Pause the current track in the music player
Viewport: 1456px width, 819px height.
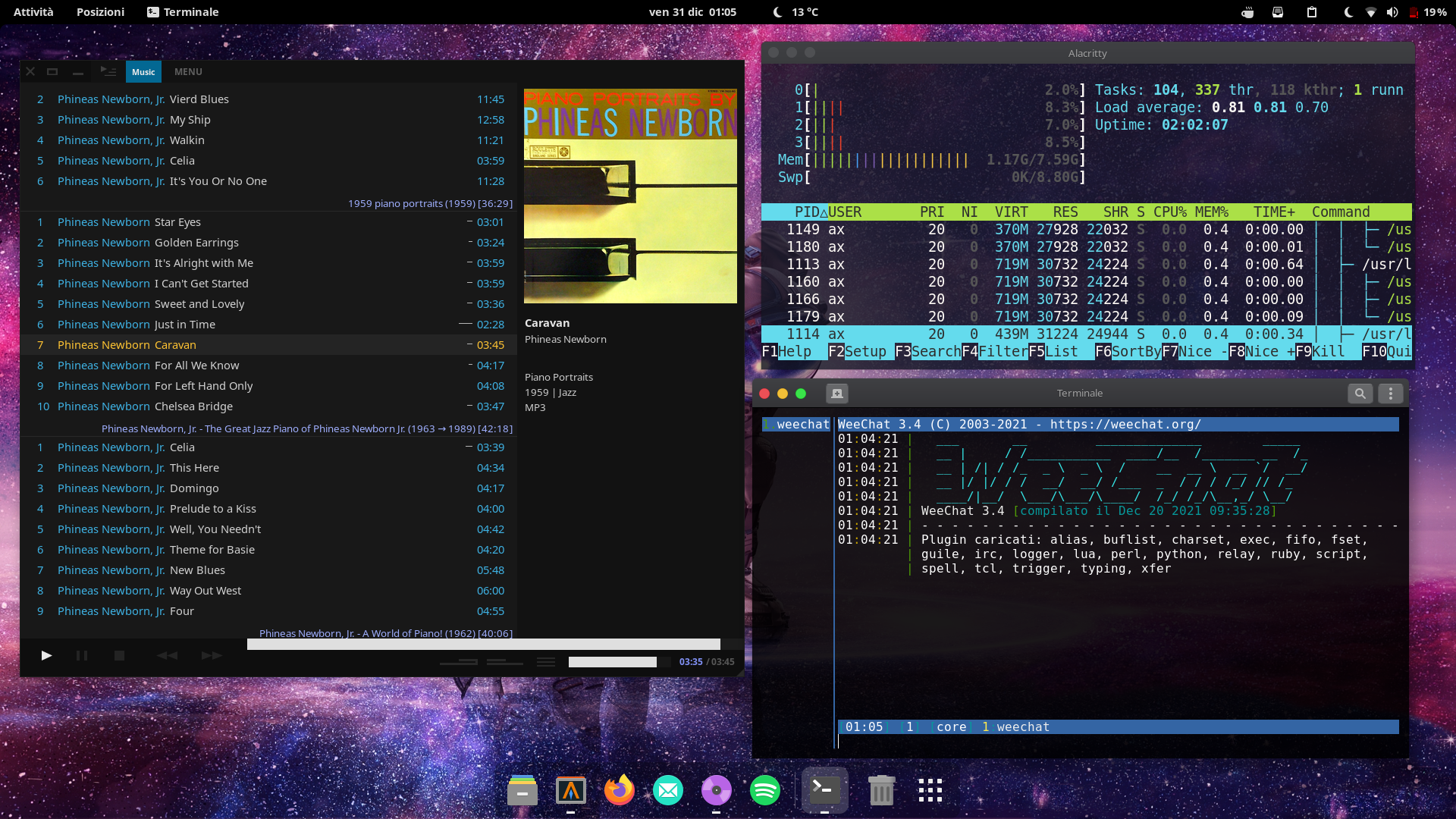point(82,655)
